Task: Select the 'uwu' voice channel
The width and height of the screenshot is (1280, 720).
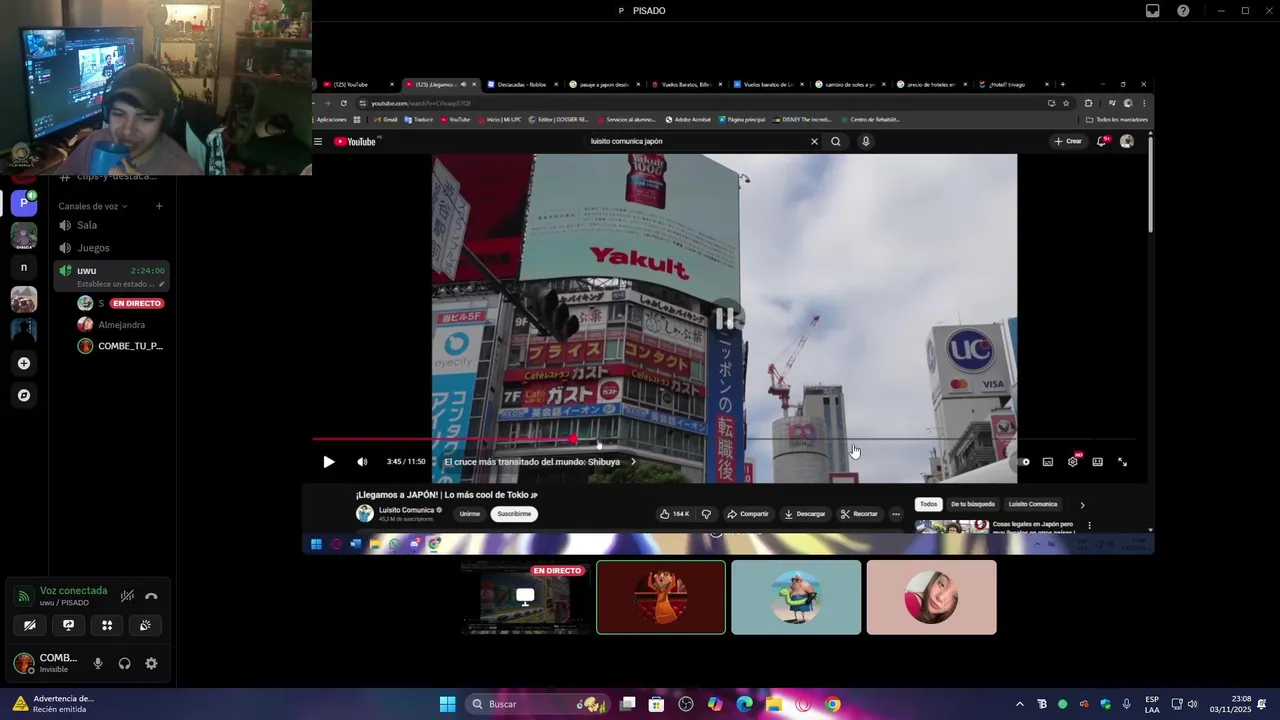Action: point(110,275)
